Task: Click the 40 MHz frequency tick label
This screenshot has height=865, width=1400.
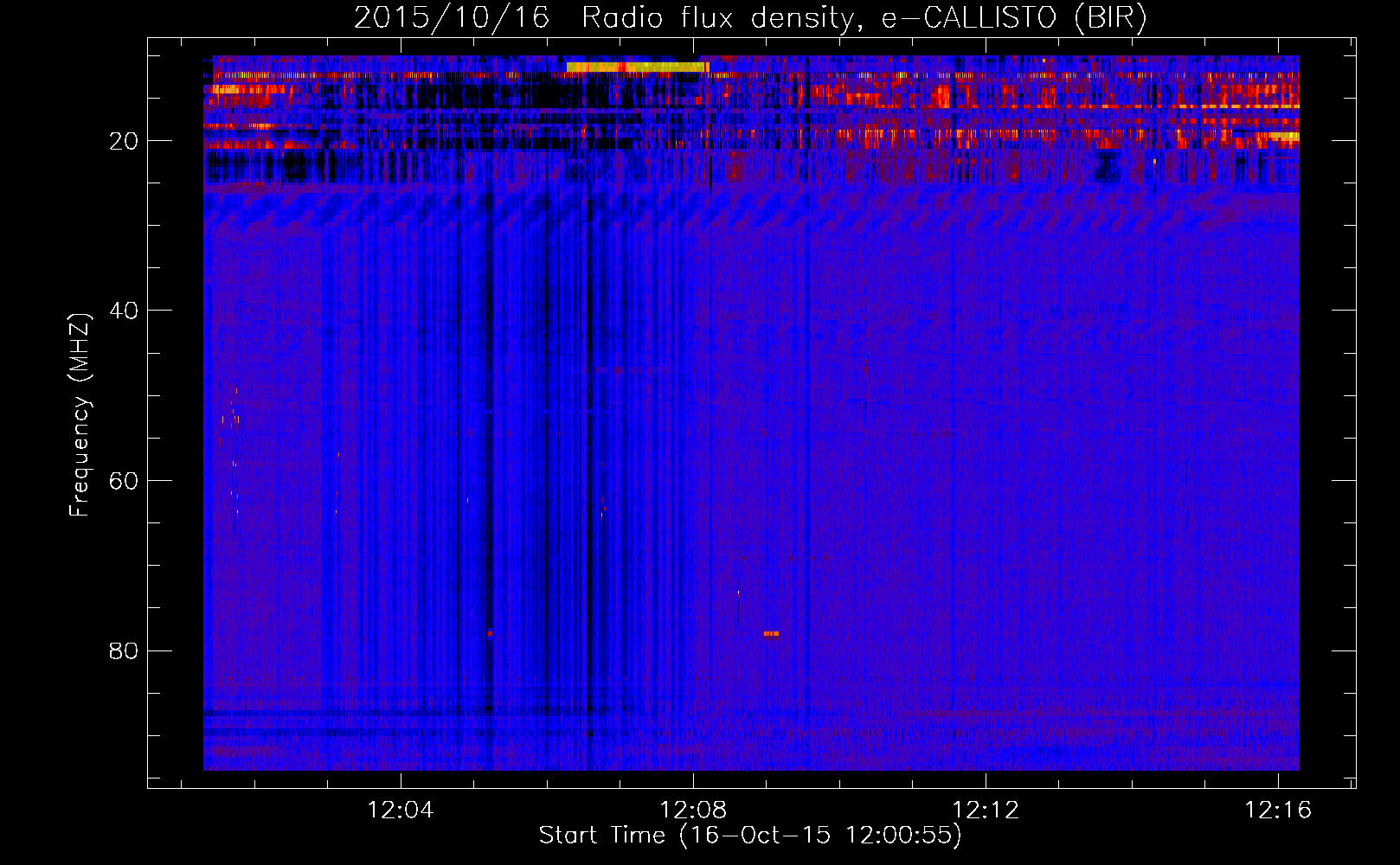Action: [125, 311]
